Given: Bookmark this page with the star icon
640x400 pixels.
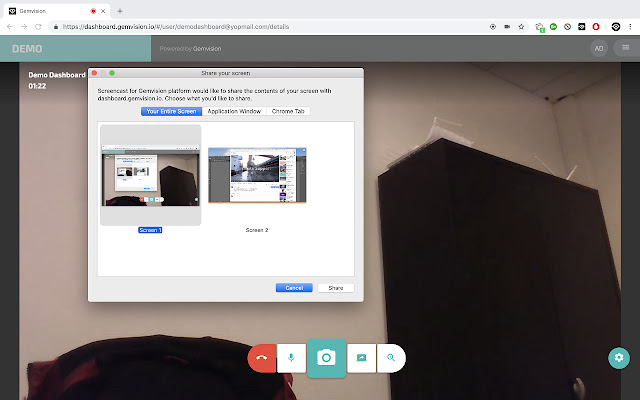Looking at the screenshot, I should 521,27.
